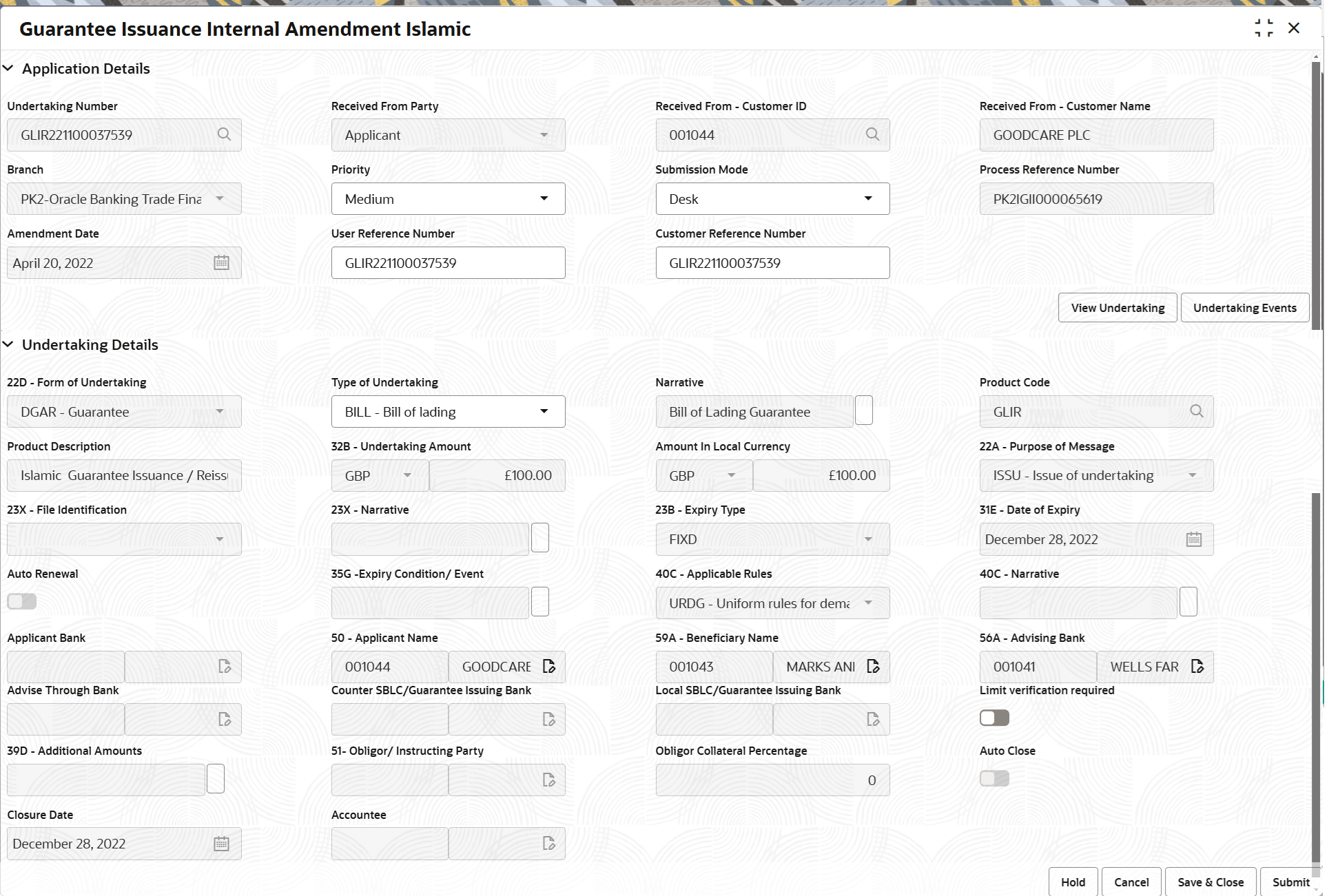The image size is (1329, 896).
Task: Collapse the Application Details section
Action: pos(8,67)
